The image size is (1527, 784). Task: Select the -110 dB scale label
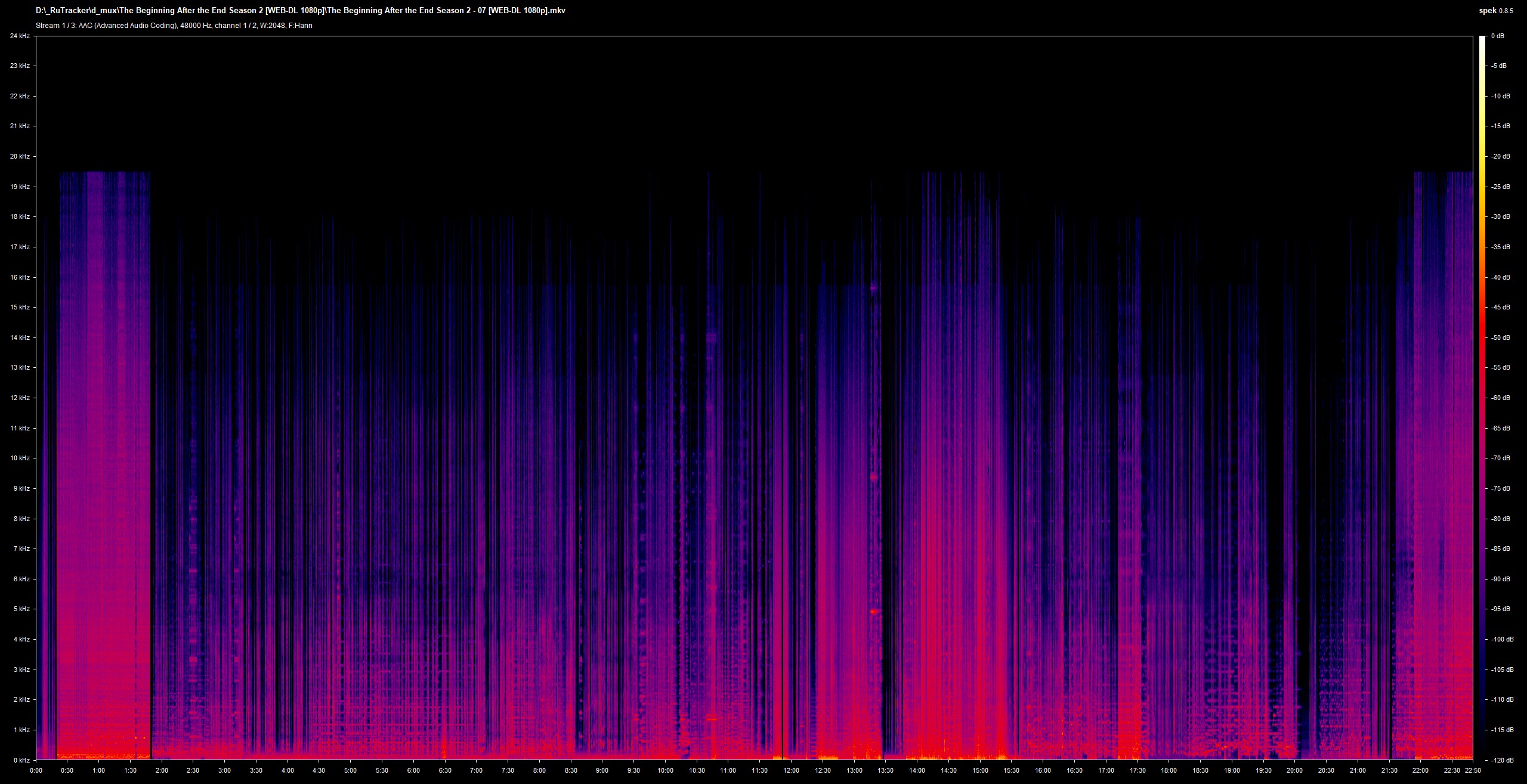[x=1502, y=700]
